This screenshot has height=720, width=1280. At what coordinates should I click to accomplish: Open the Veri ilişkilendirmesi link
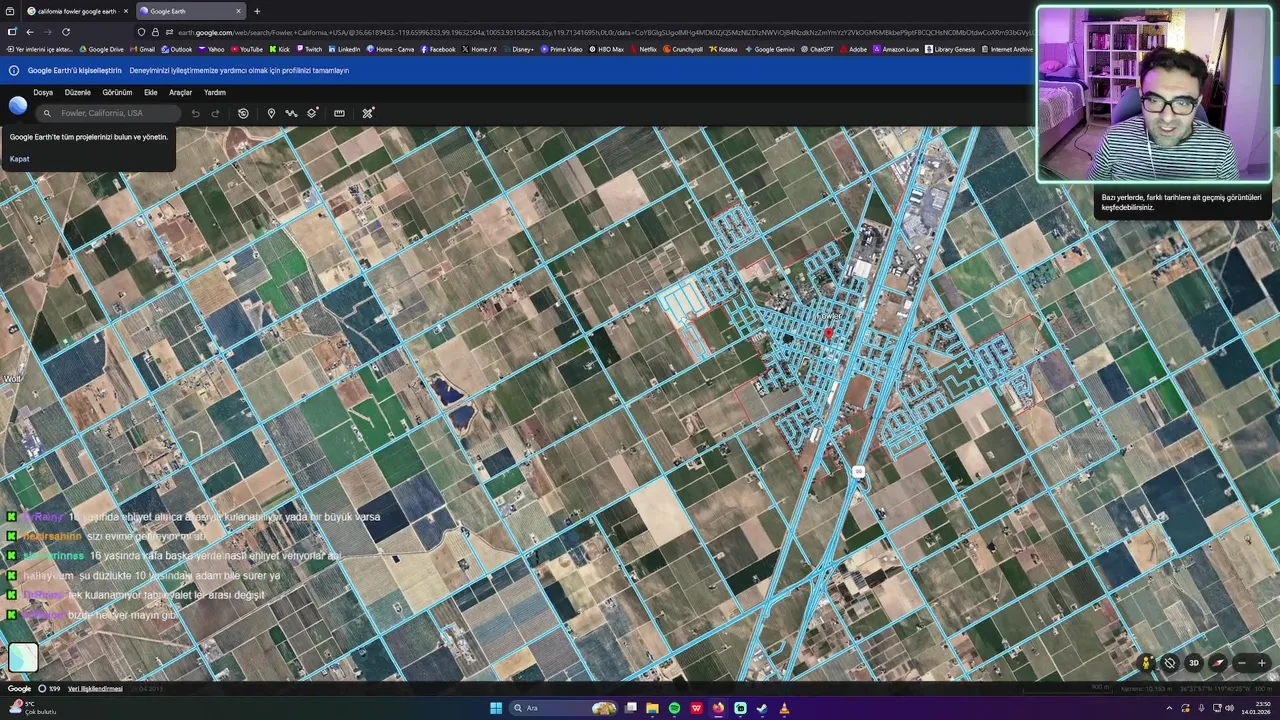click(x=95, y=689)
